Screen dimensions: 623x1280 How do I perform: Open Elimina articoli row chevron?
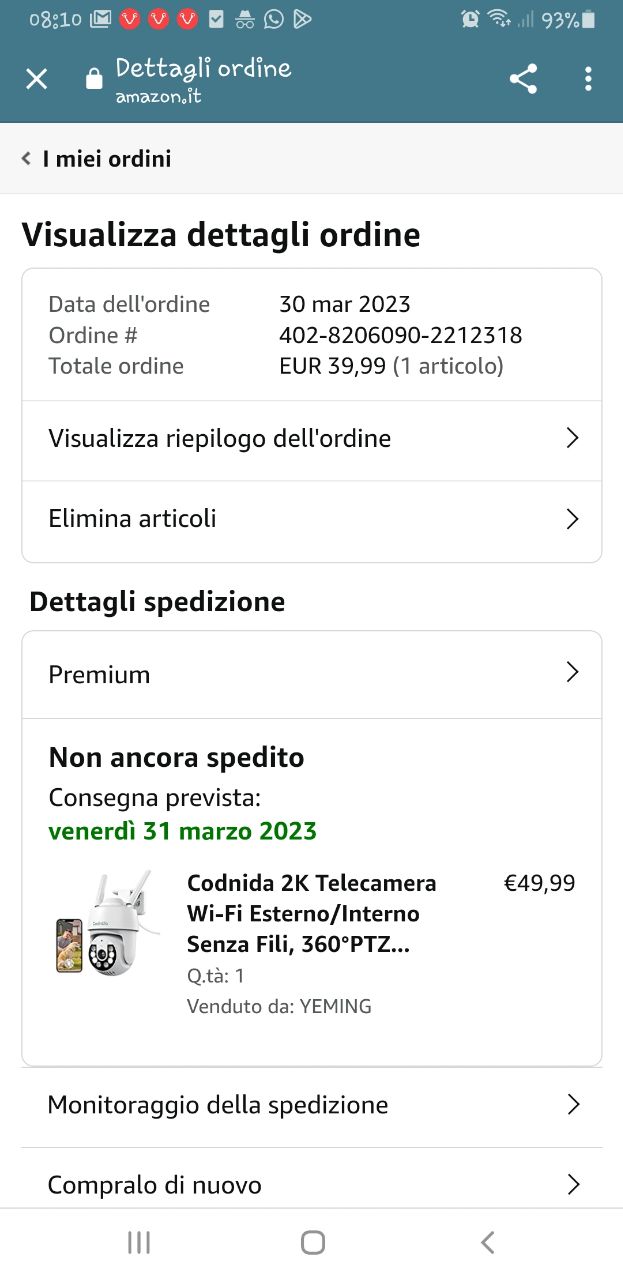click(572, 519)
